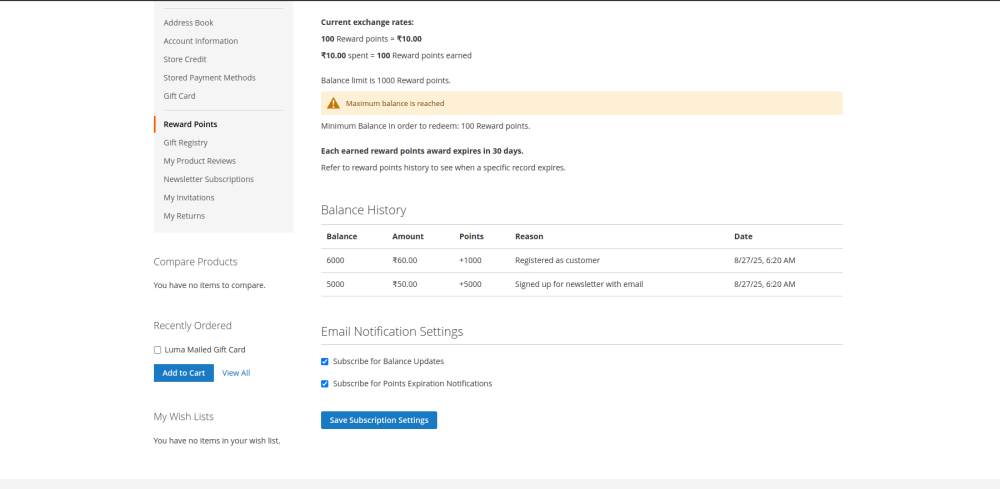Navigate to Gift Card page

(179, 96)
